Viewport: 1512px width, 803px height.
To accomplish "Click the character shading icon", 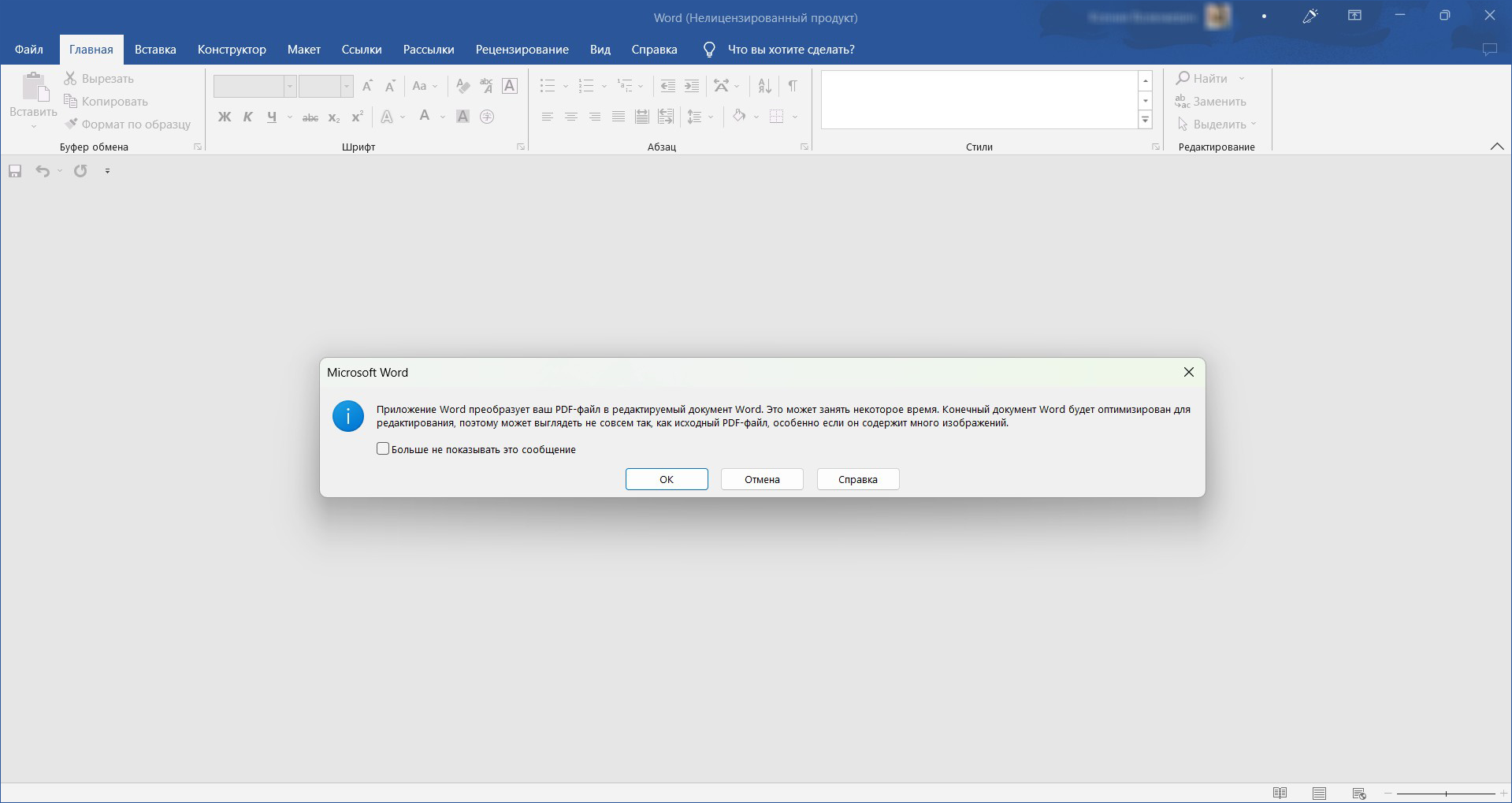I will pos(463,117).
